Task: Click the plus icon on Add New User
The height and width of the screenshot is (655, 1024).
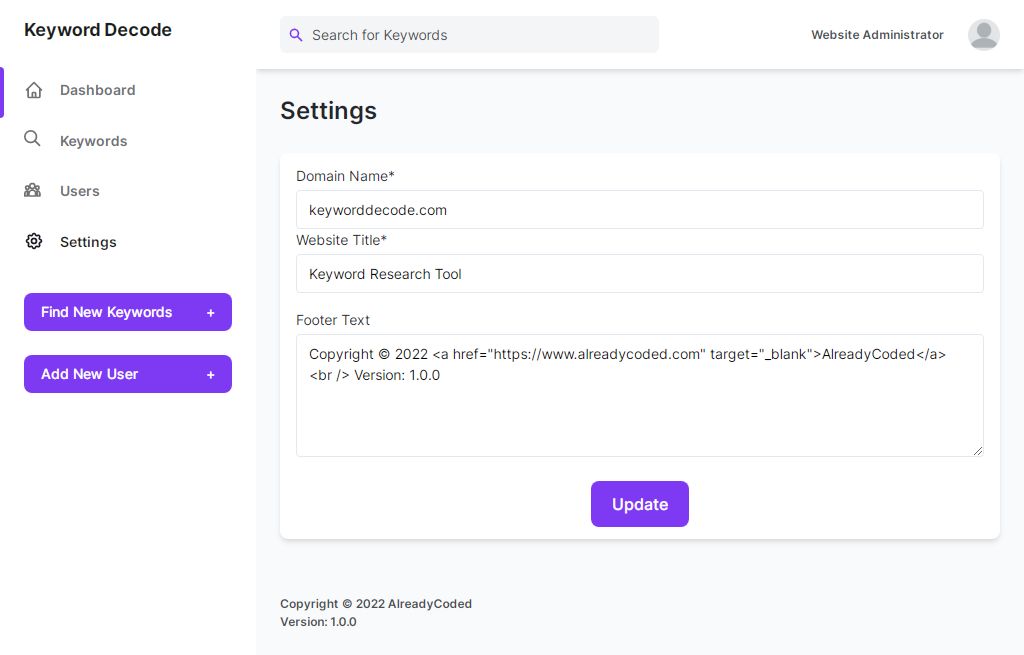Action: [211, 375]
